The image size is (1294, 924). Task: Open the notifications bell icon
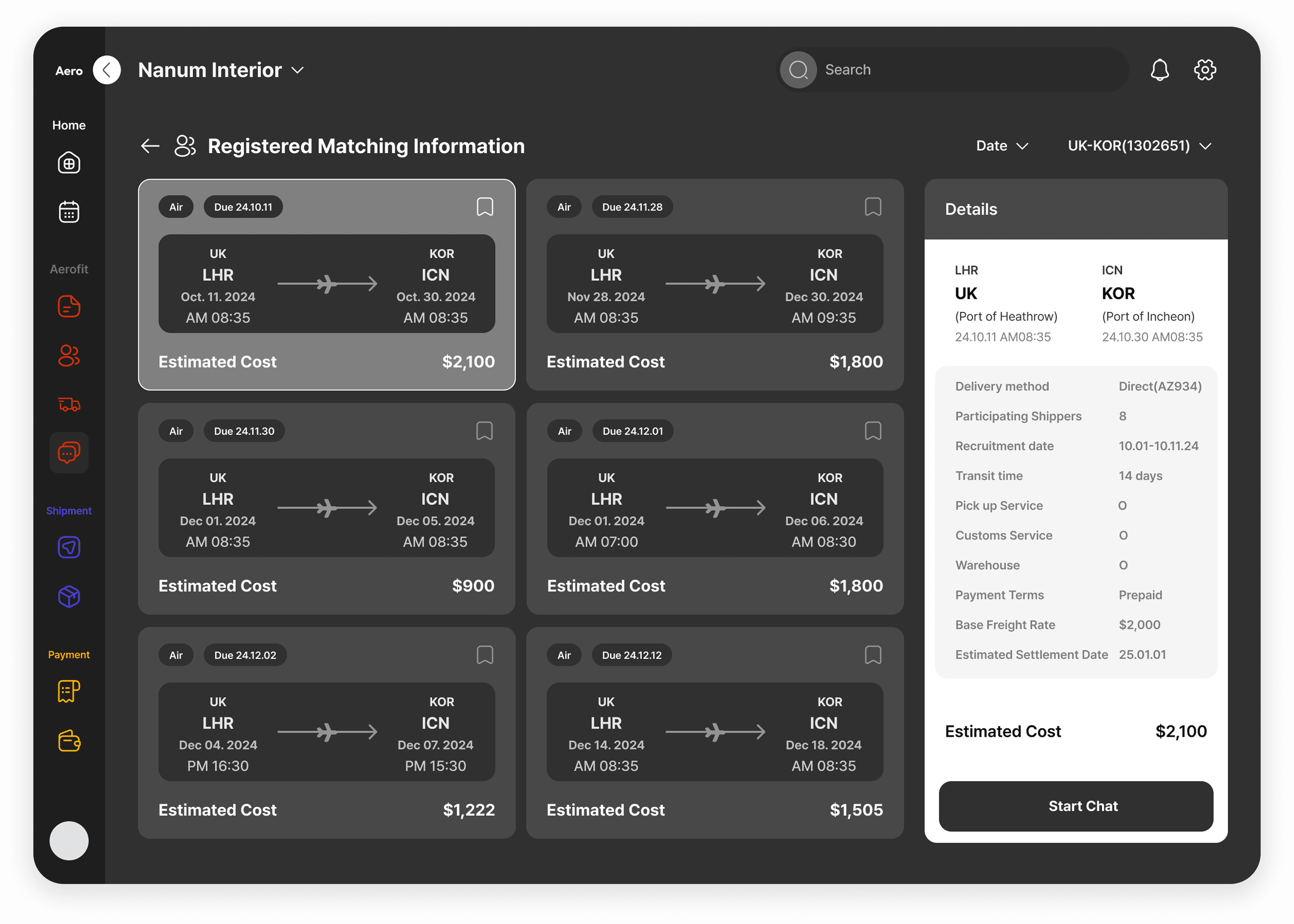coord(1159,70)
